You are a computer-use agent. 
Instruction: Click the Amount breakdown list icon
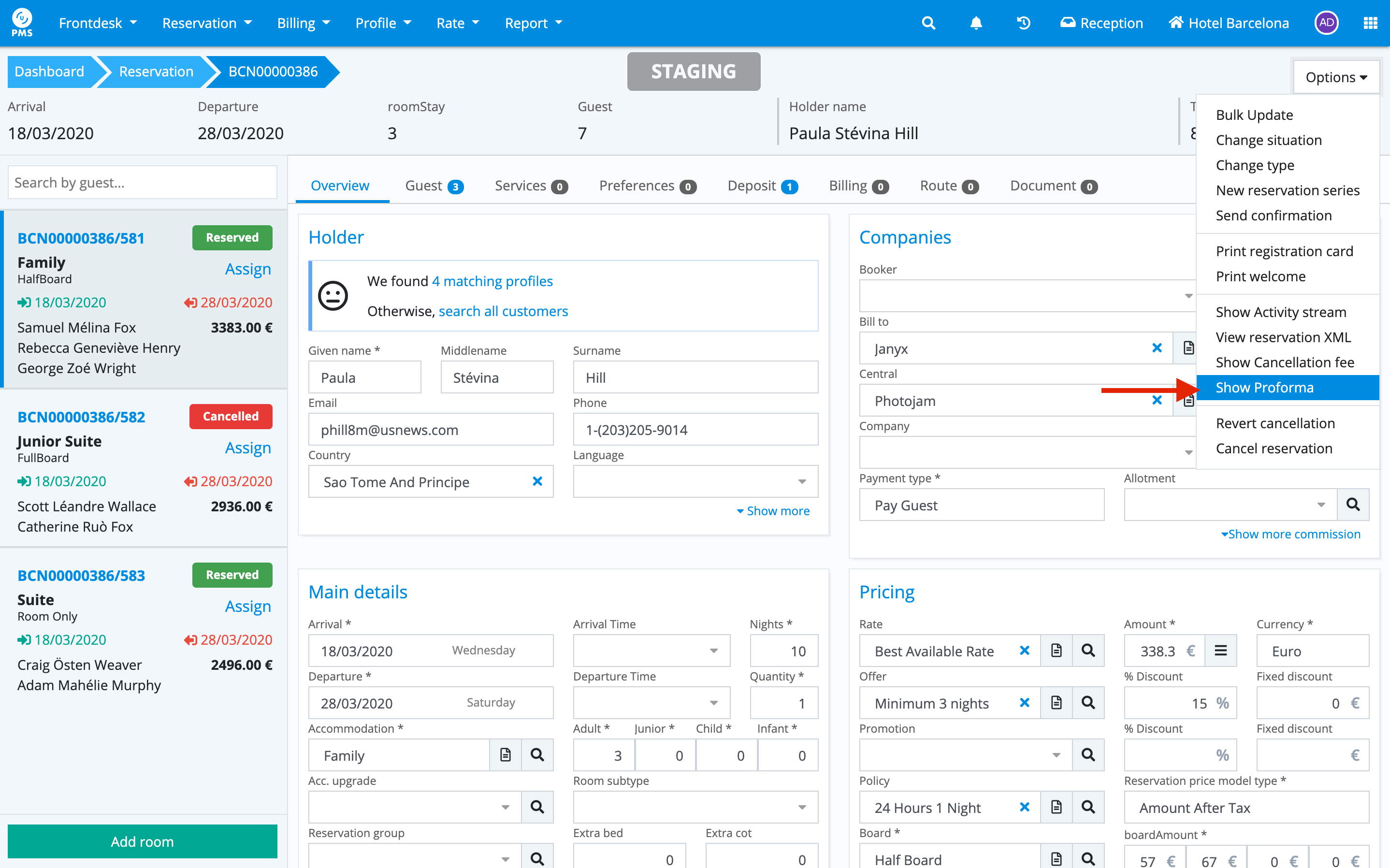1221,651
